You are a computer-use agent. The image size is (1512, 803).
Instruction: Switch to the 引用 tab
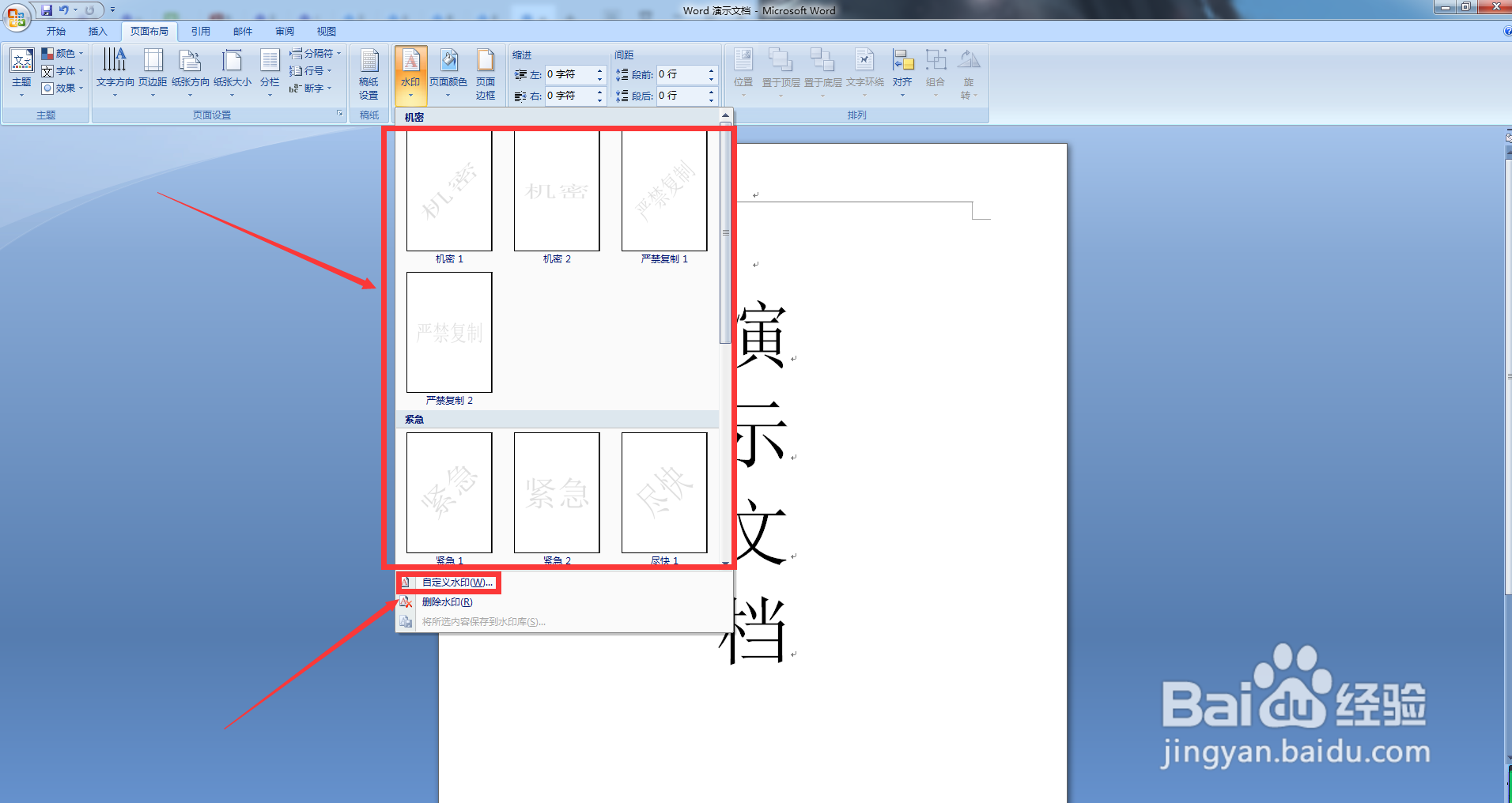click(201, 32)
